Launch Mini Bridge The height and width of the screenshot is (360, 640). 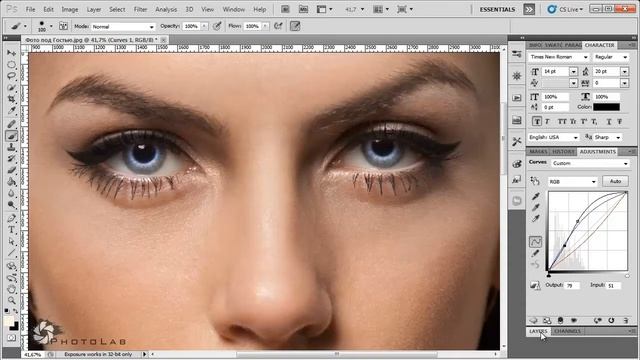(303, 9)
